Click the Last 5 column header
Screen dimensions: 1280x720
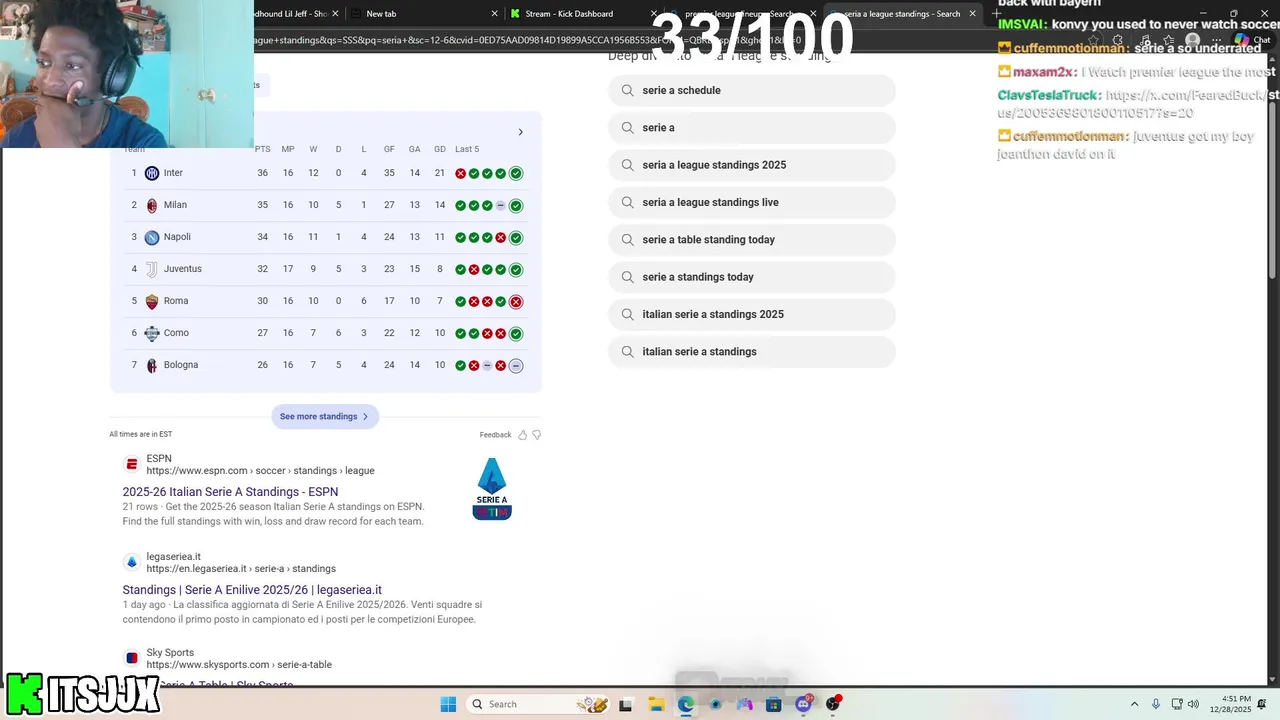click(467, 149)
